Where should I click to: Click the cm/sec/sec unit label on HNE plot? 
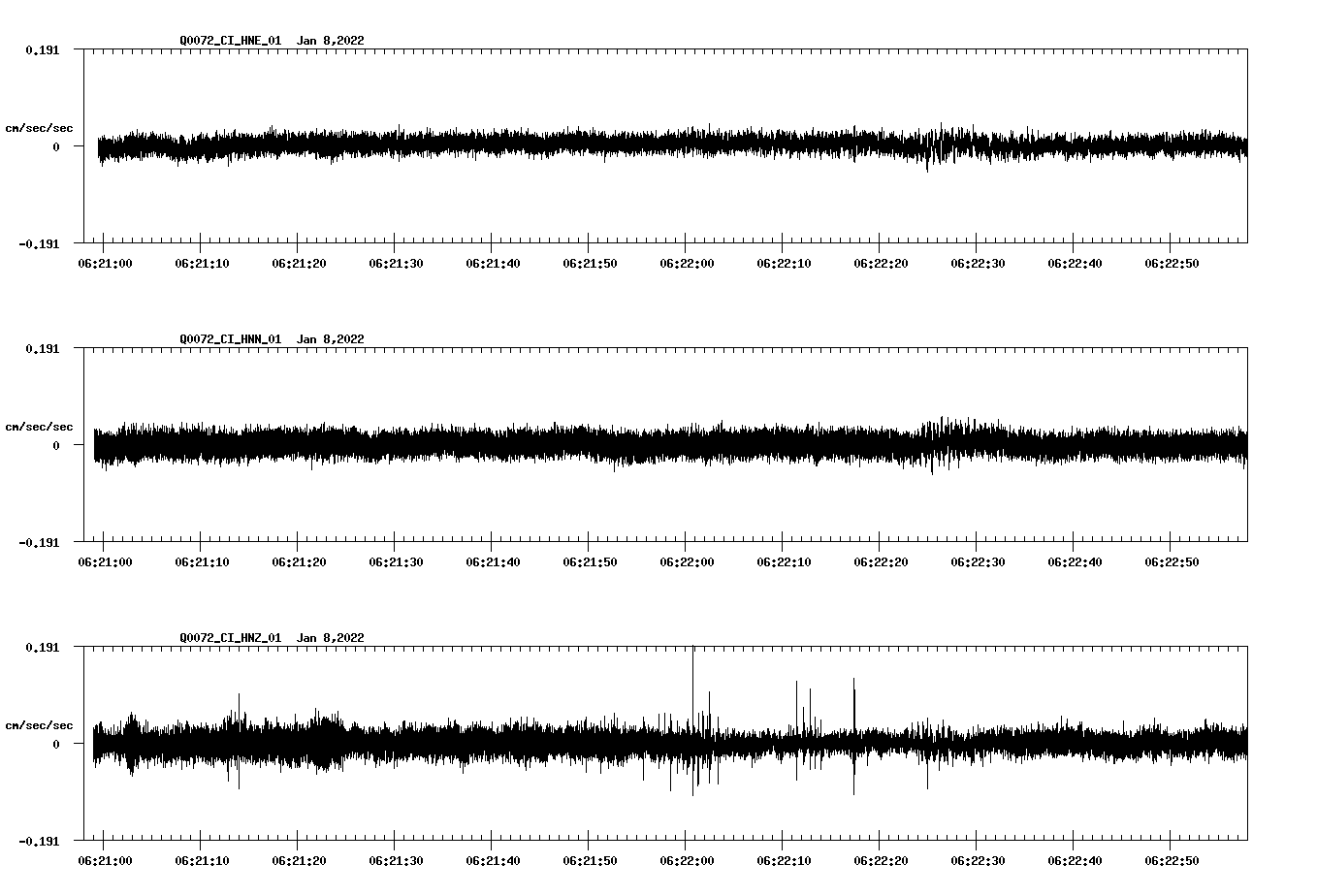coord(39,128)
